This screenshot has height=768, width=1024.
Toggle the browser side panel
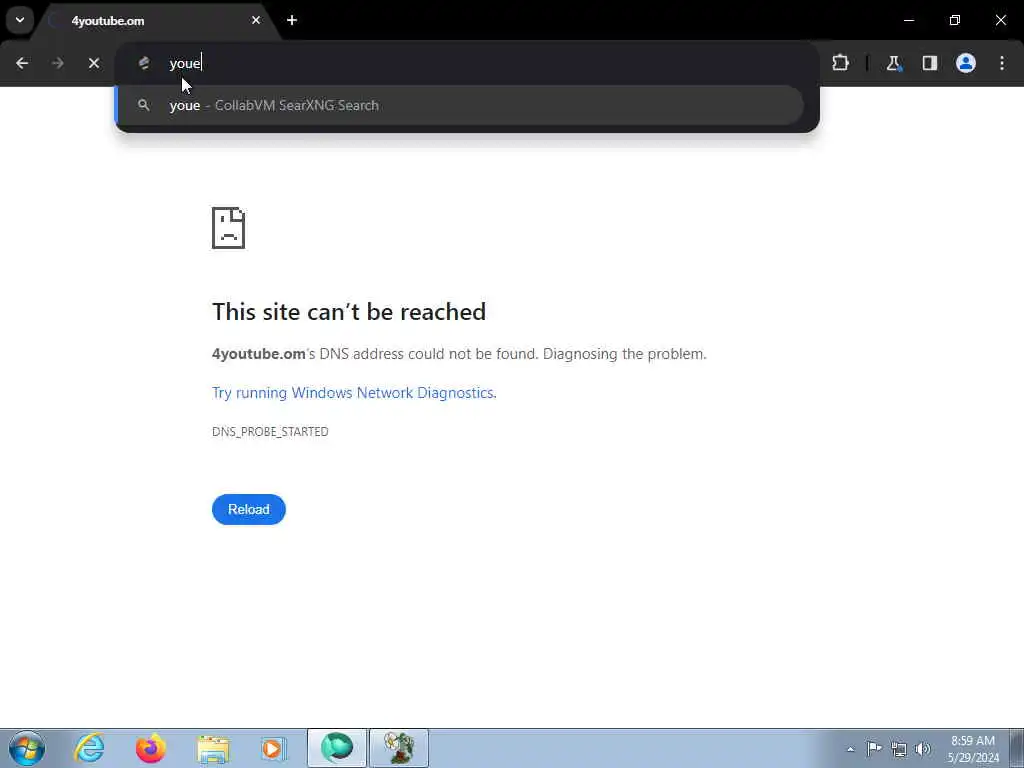[930, 63]
